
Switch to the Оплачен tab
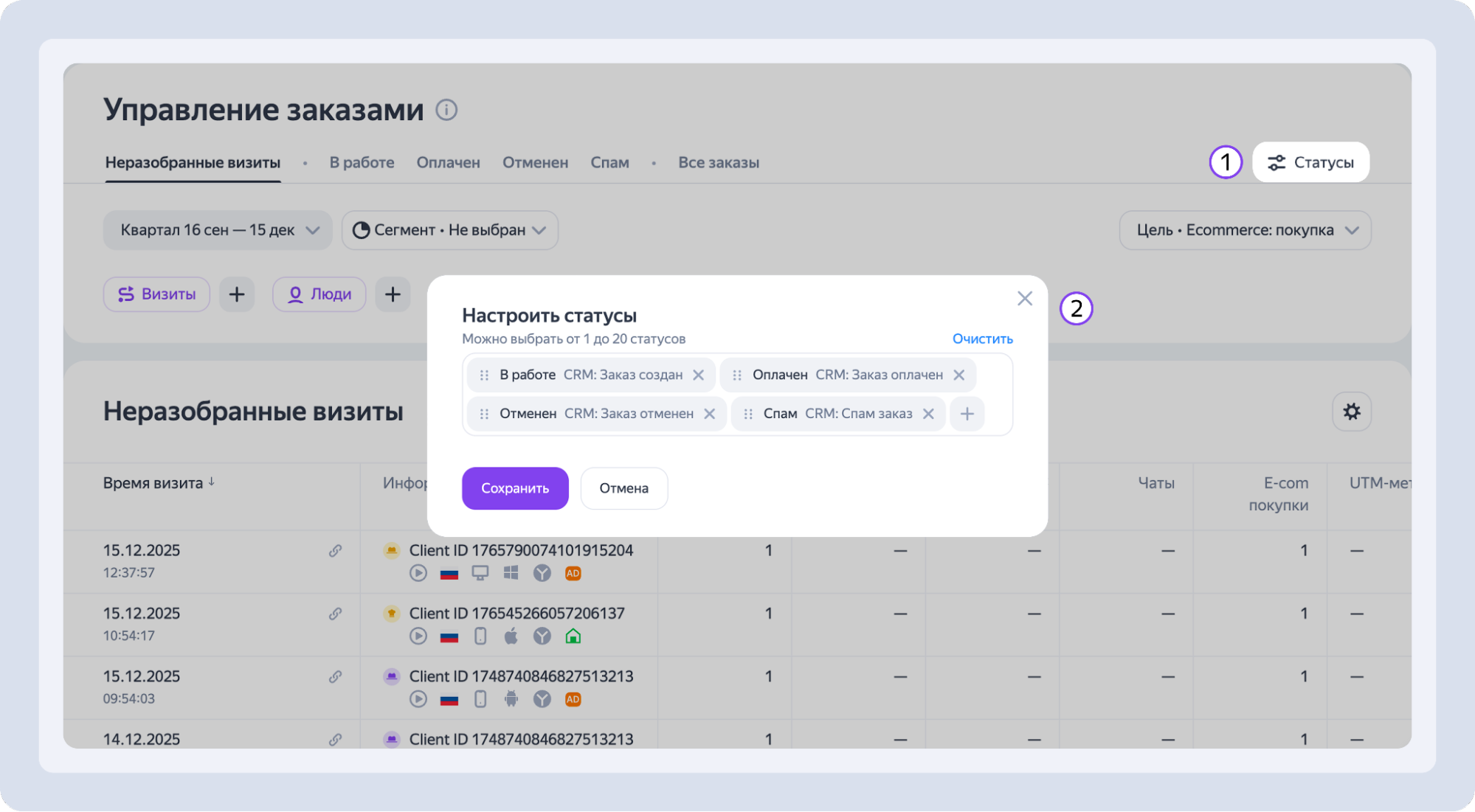coord(448,162)
